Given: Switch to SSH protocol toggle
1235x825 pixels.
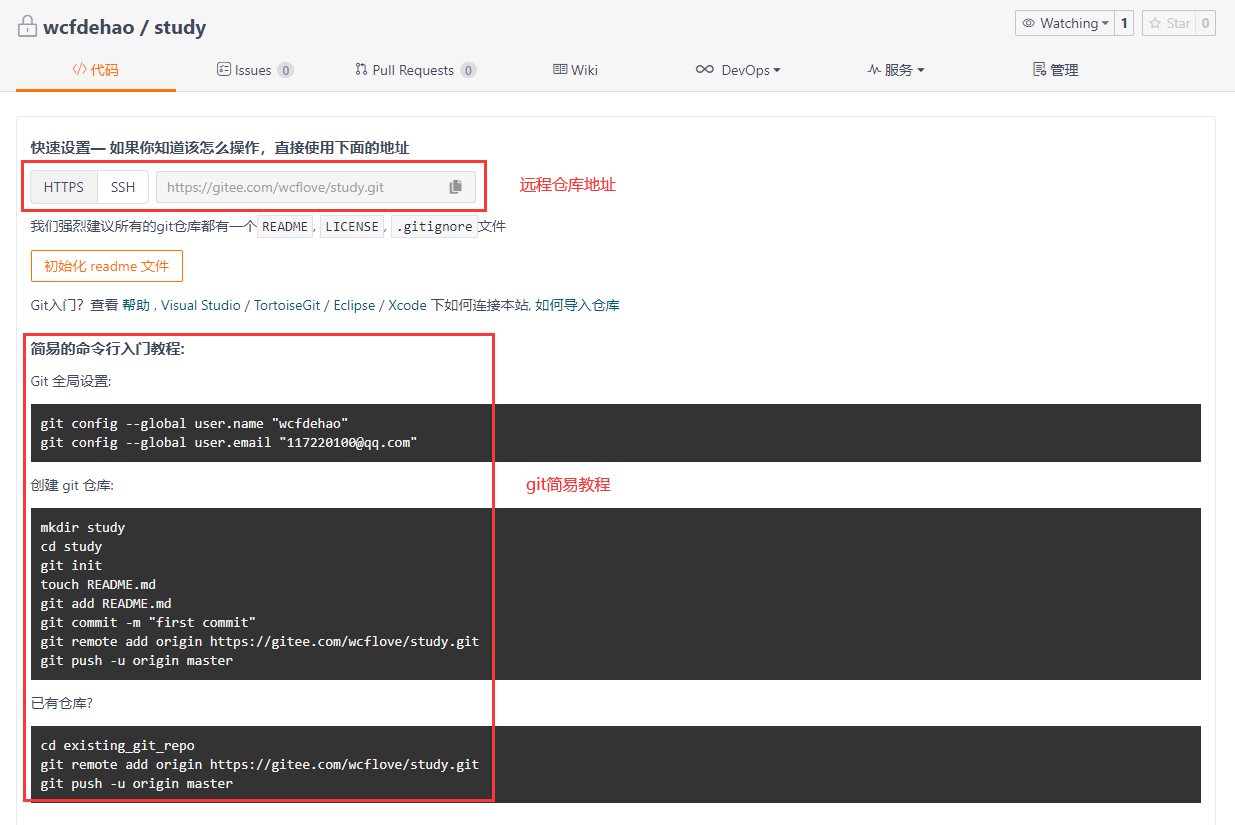Looking at the screenshot, I should (123, 187).
